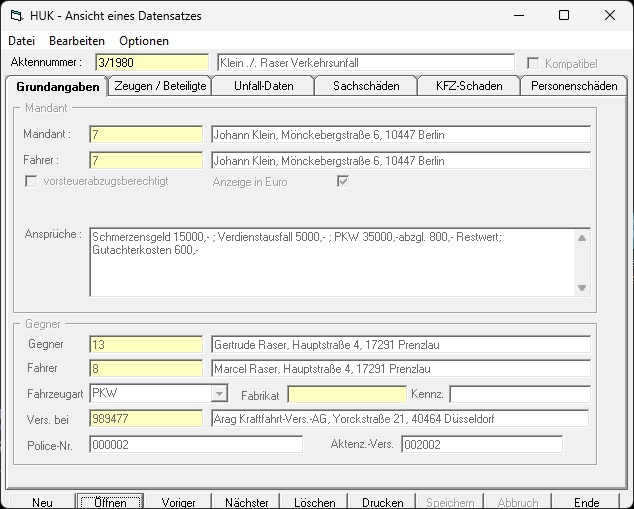Screen dimensions: 634x509
Task: Click the Fabrikat input field
Action: point(347,394)
